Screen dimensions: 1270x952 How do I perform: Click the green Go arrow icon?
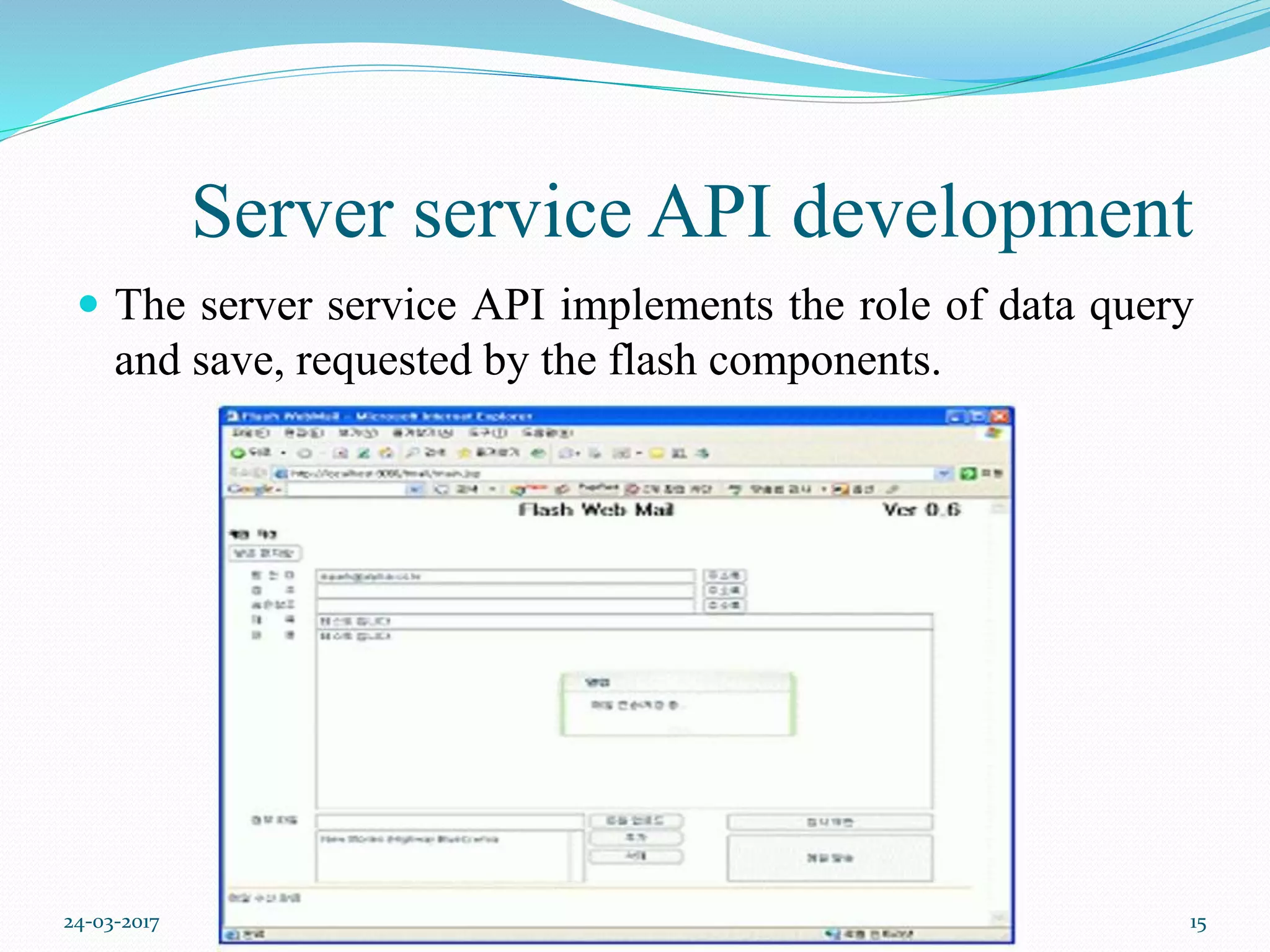tap(967, 474)
